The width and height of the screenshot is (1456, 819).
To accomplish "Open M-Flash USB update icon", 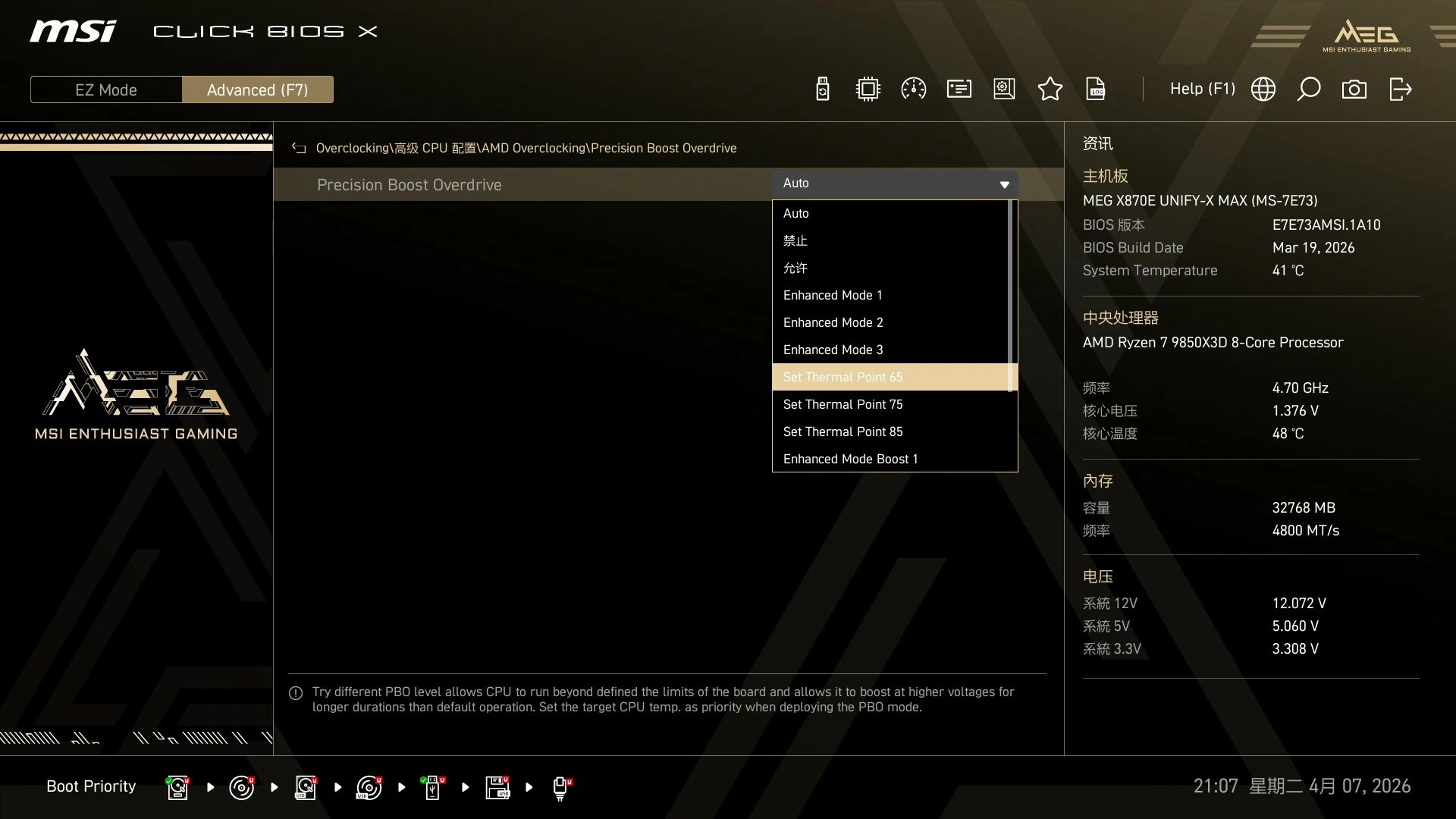I will point(823,89).
